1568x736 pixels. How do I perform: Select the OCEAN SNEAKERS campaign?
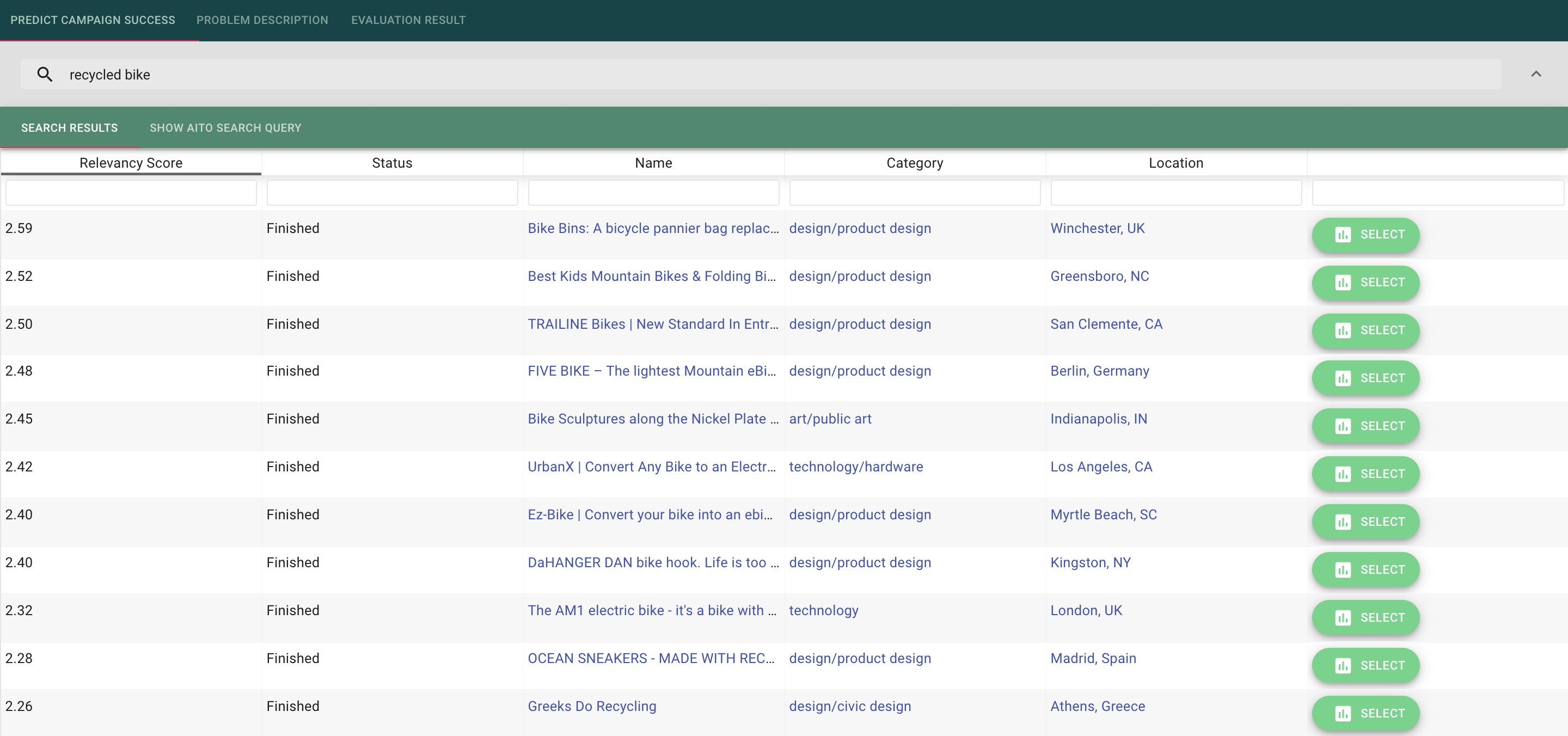(x=1365, y=665)
